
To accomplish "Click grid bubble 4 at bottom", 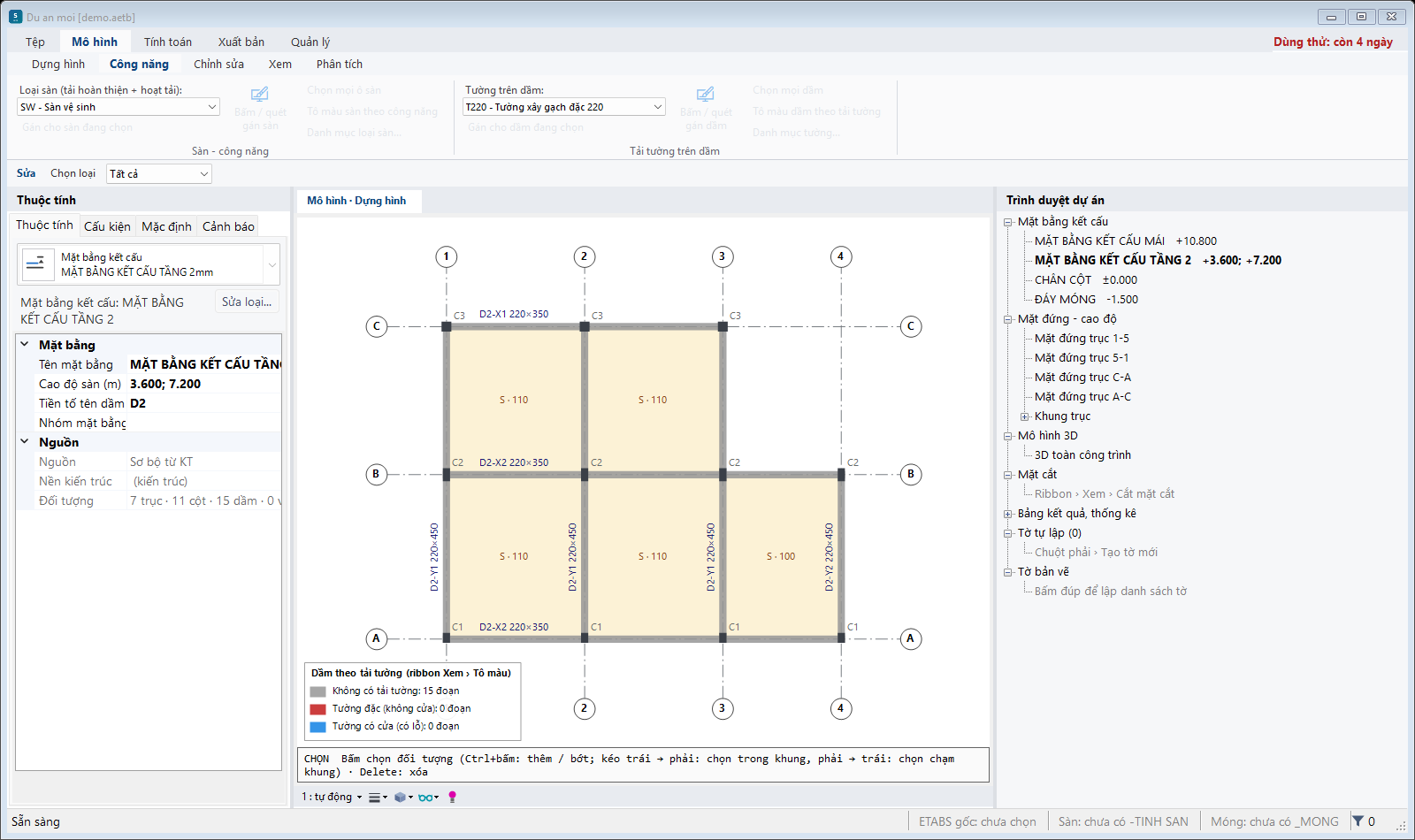I will (841, 708).
